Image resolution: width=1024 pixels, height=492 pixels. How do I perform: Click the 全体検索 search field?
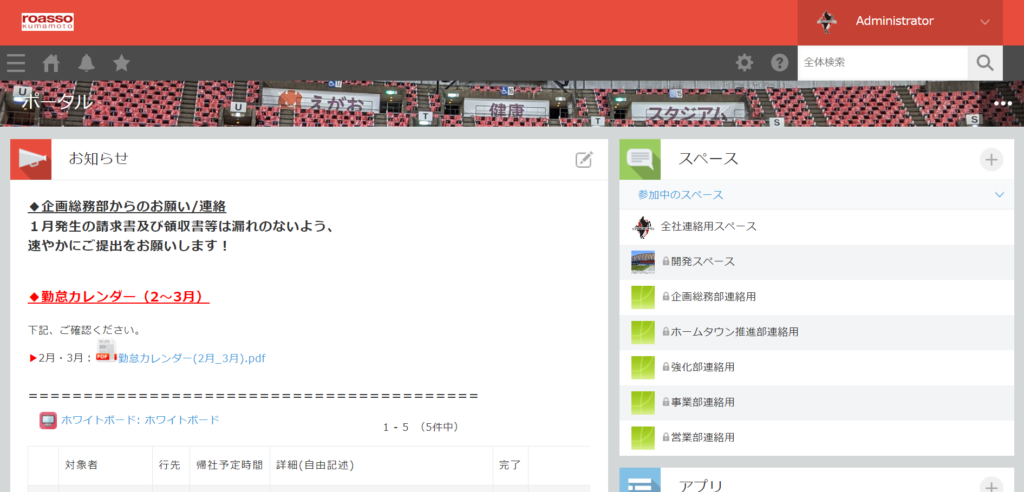[x=882, y=63]
